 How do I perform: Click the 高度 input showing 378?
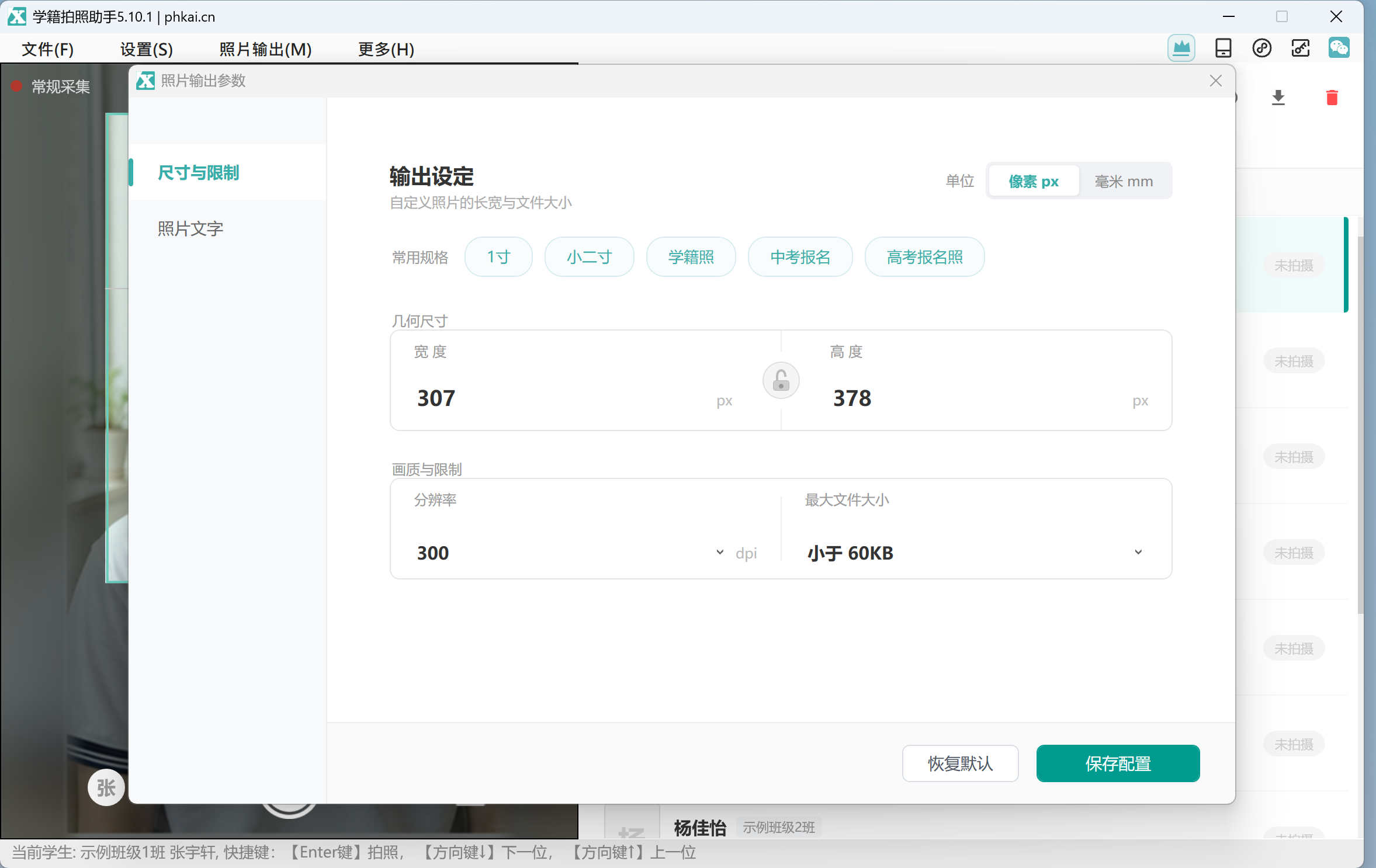[x=976, y=398]
